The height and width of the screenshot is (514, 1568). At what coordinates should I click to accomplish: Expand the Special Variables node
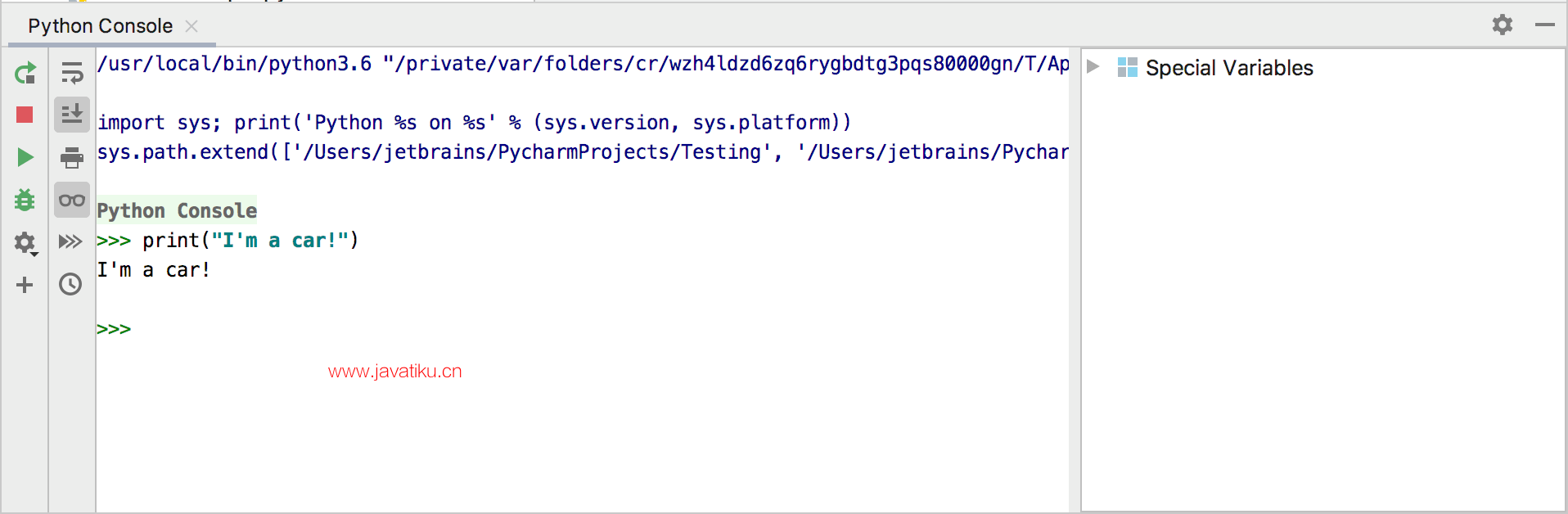(1093, 66)
